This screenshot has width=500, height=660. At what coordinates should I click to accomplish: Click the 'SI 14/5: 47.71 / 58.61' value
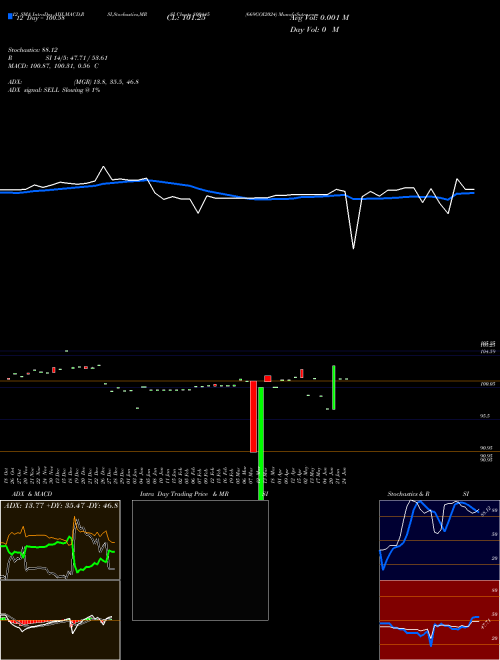pos(77,58)
